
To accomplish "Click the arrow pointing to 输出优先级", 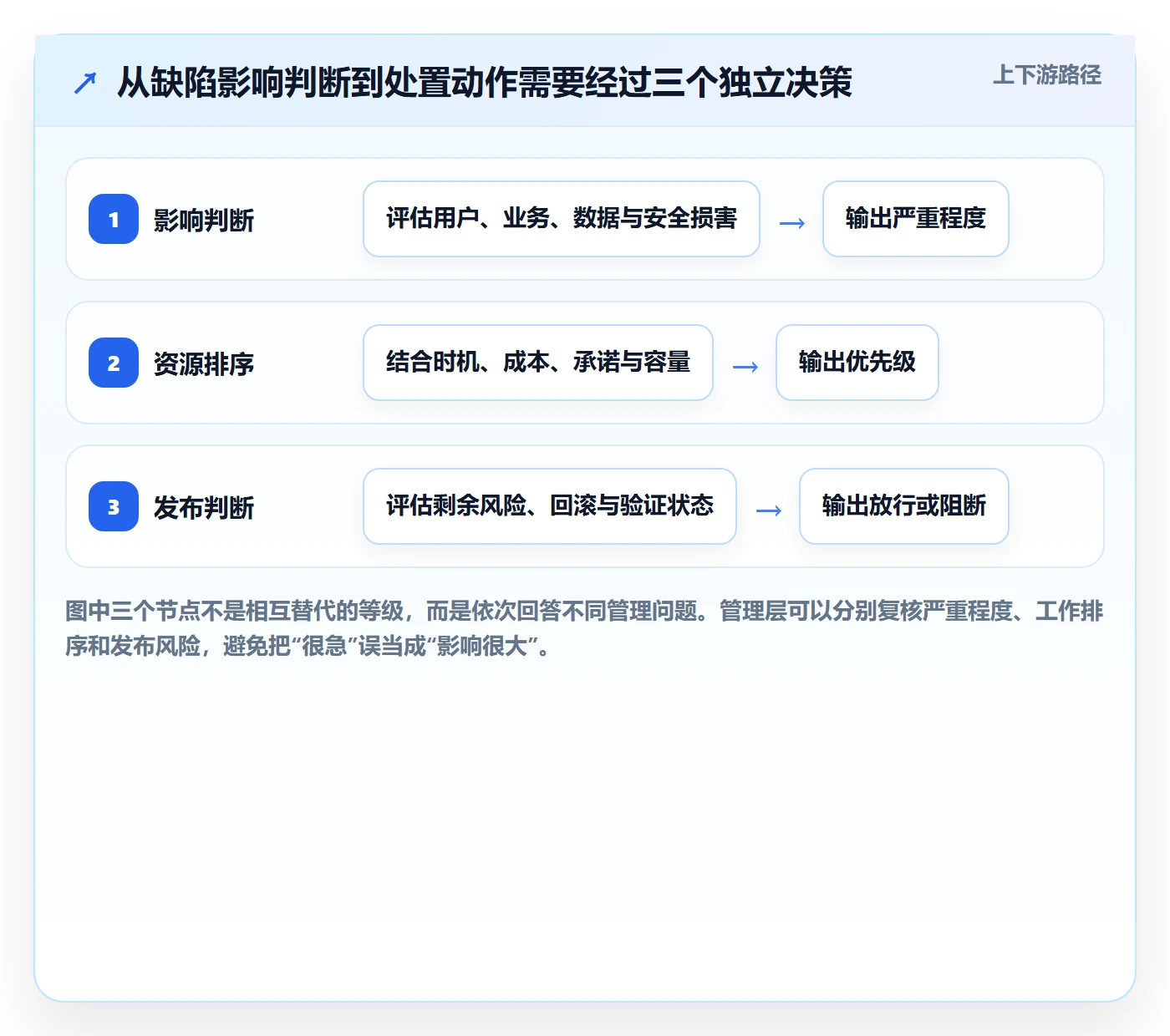I will click(745, 367).
